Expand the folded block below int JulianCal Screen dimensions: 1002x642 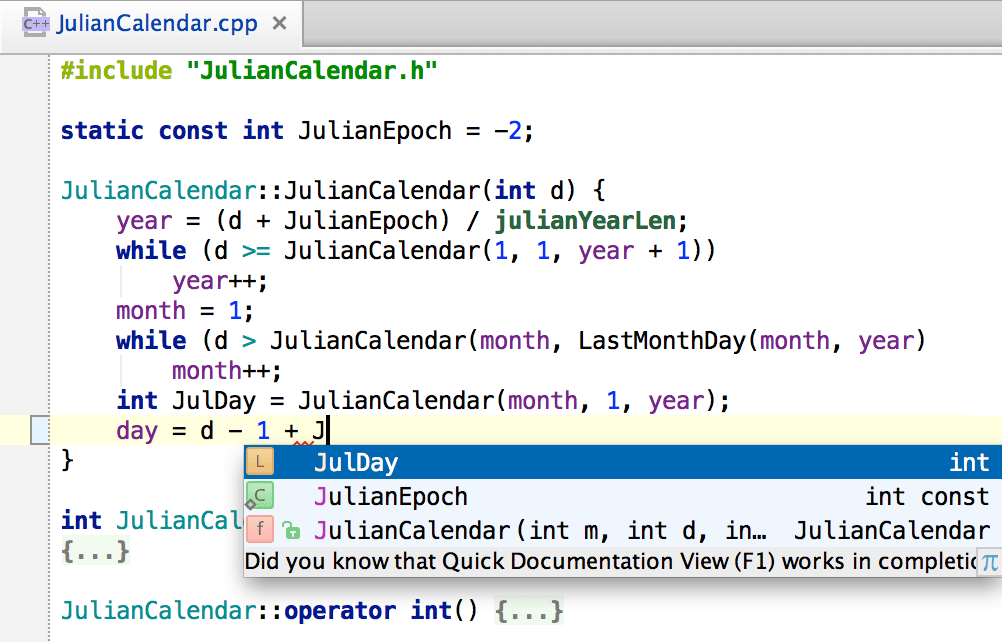[95, 551]
